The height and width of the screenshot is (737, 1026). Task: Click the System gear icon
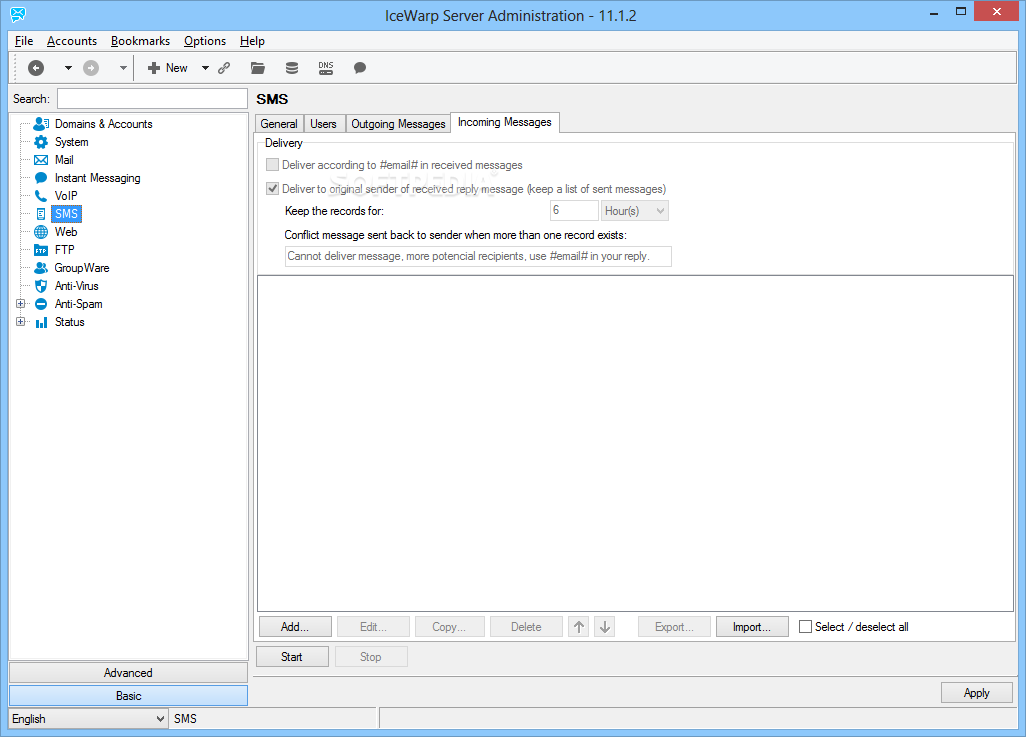(x=41, y=142)
